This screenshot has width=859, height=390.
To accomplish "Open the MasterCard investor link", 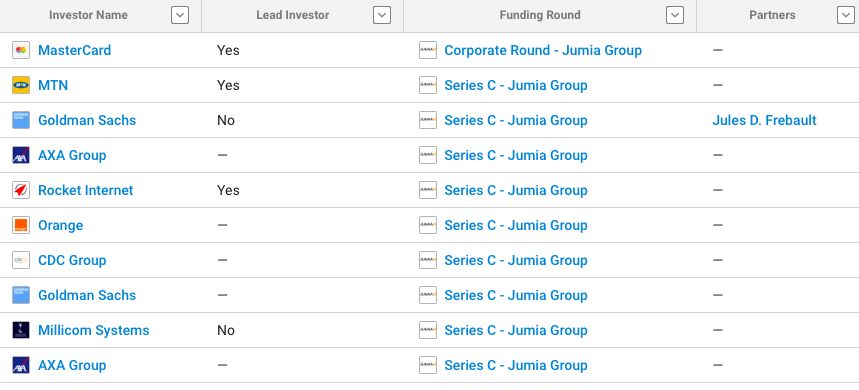I will pos(75,50).
